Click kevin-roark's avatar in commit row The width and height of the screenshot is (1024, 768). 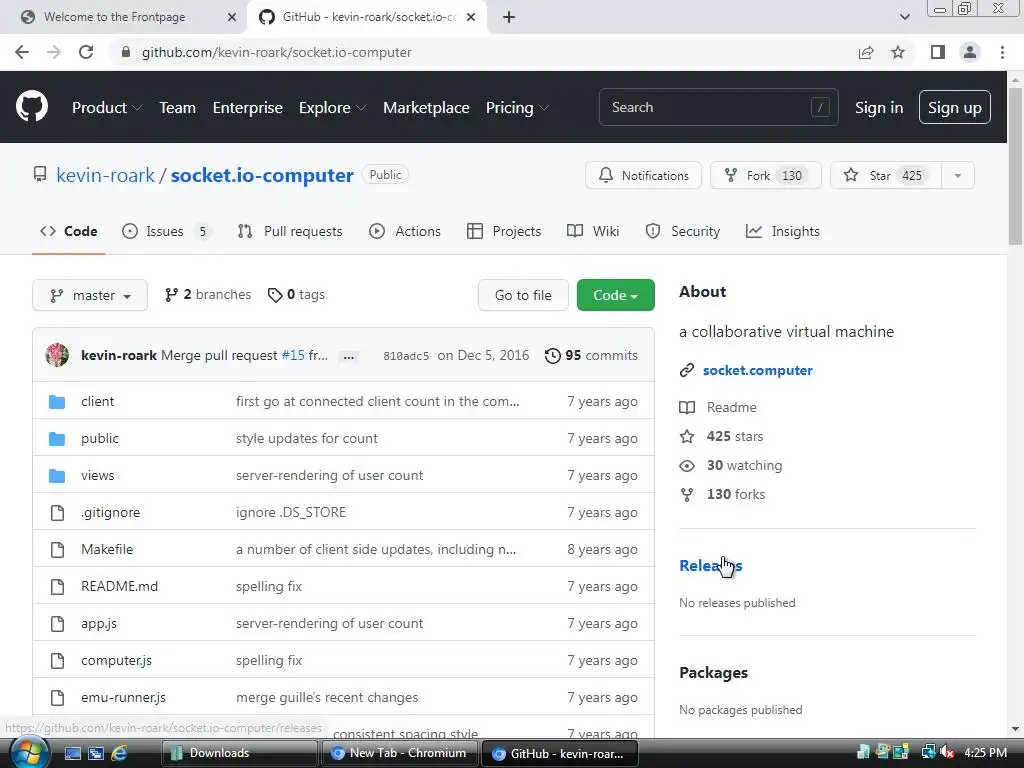pos(57,355)
